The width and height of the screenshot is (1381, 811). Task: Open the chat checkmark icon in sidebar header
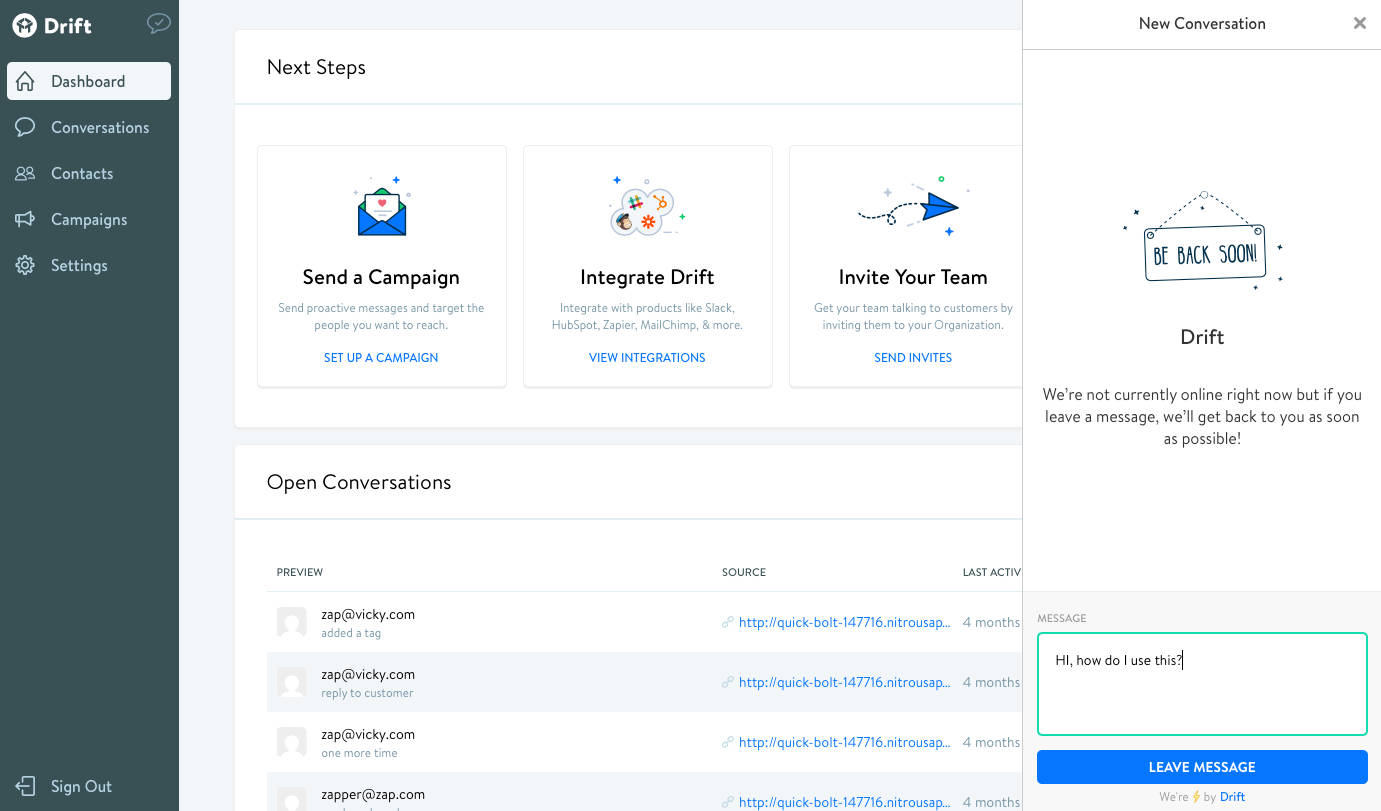(158, 23)
